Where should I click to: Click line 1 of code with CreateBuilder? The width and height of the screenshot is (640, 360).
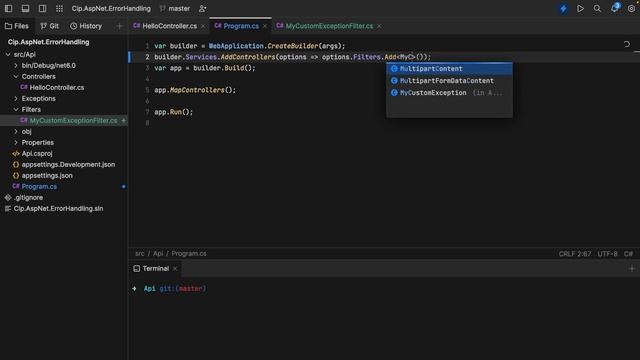pyautogui.click(x=249, y=46)
